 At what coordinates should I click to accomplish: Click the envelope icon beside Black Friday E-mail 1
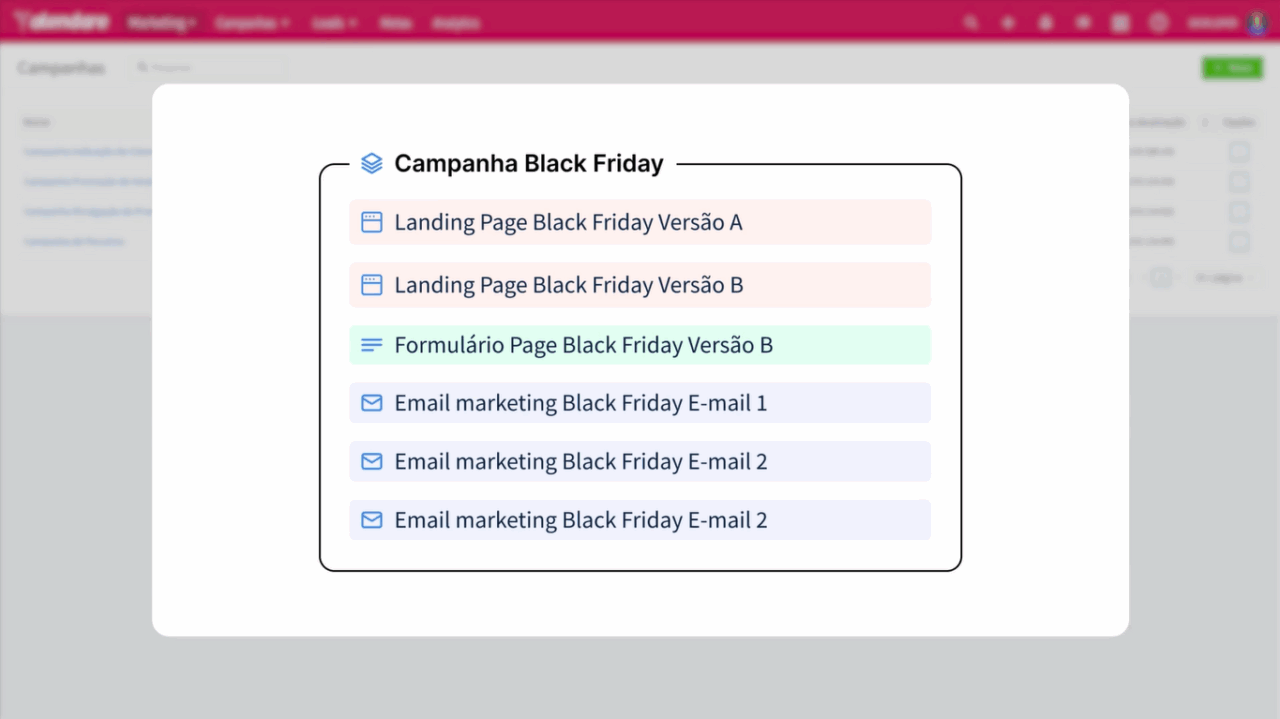pyautogui.click(x=371, y=403)
